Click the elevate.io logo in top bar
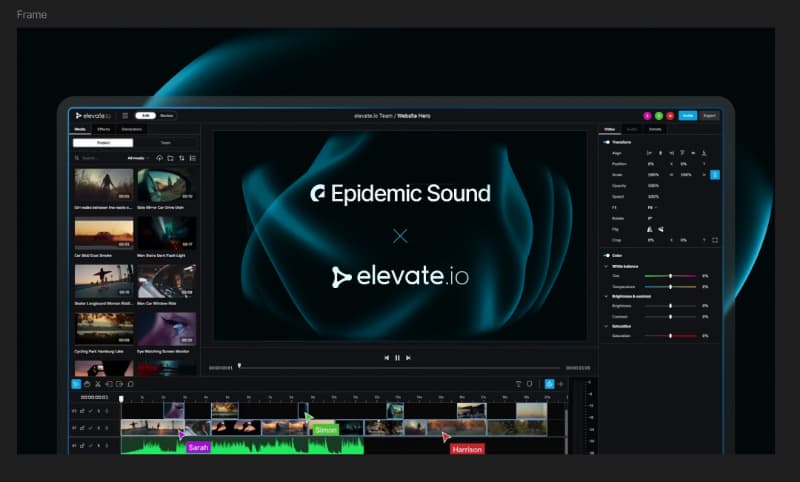The height and width of the screenshot is (482, 800). point(93,116)
